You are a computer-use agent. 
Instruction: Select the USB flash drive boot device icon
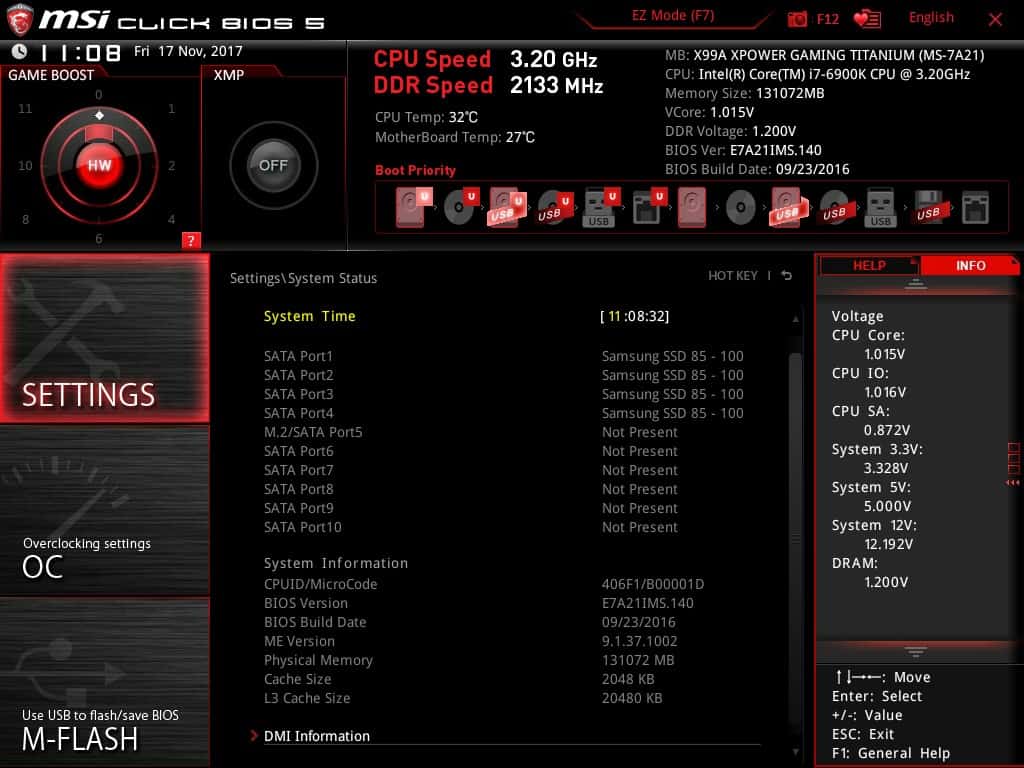598,207
